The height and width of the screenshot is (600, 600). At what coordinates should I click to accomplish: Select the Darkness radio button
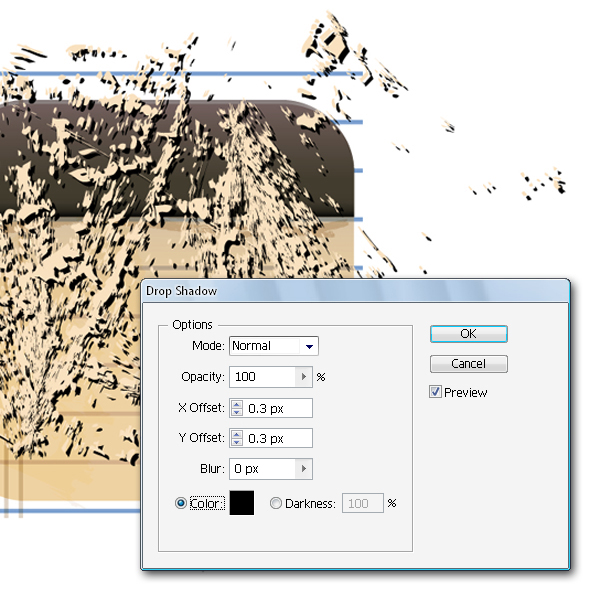[x=276, y=503]
